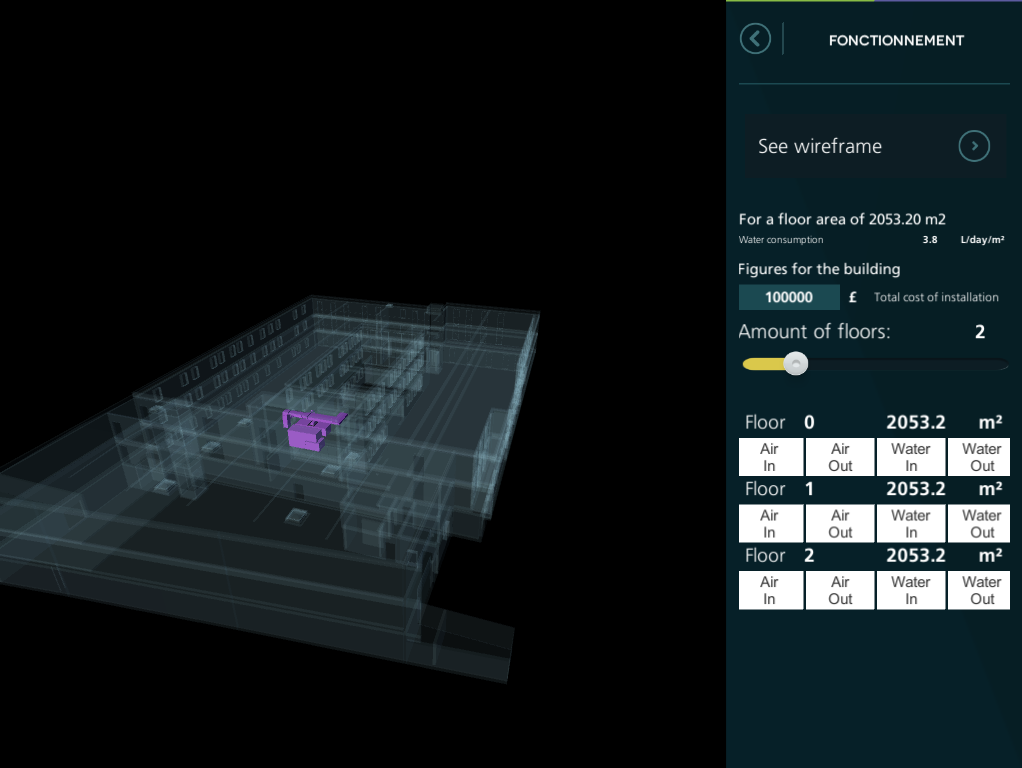
Task: Toggle Water In for Floor 0
Action: (x=911, y=457)
